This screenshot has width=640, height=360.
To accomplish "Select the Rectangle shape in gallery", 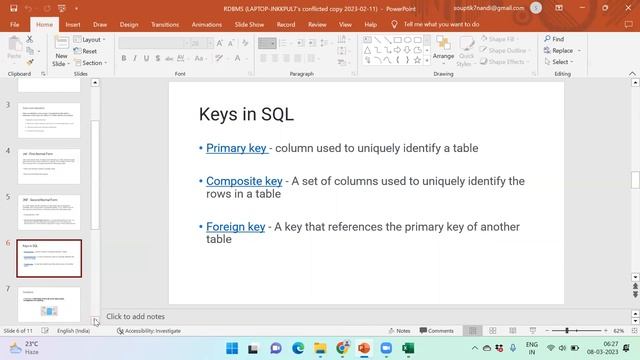I will [398, 40].
